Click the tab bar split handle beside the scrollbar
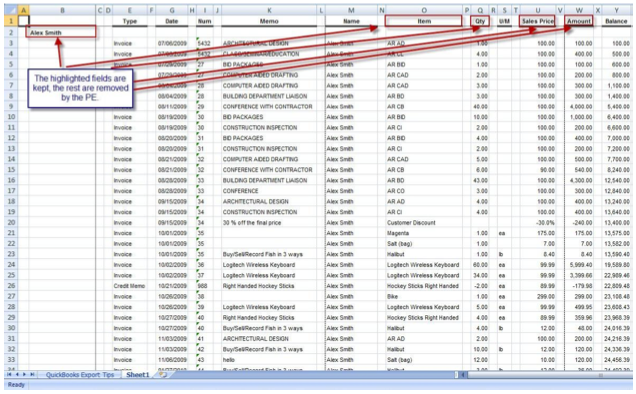This screenshot has height=394, width=636. [x=456, y=375]
